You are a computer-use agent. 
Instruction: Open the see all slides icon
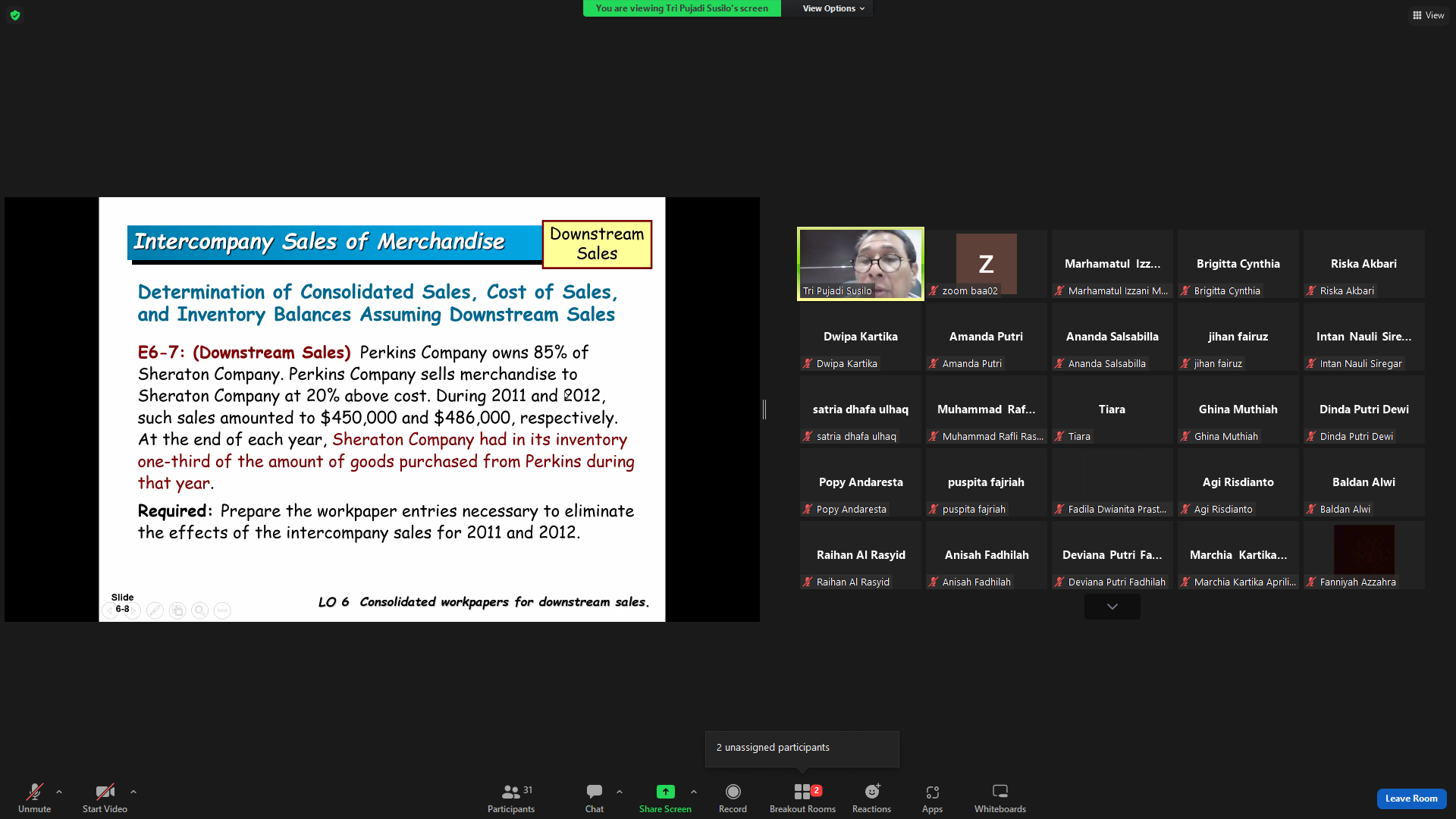point(177,610)
